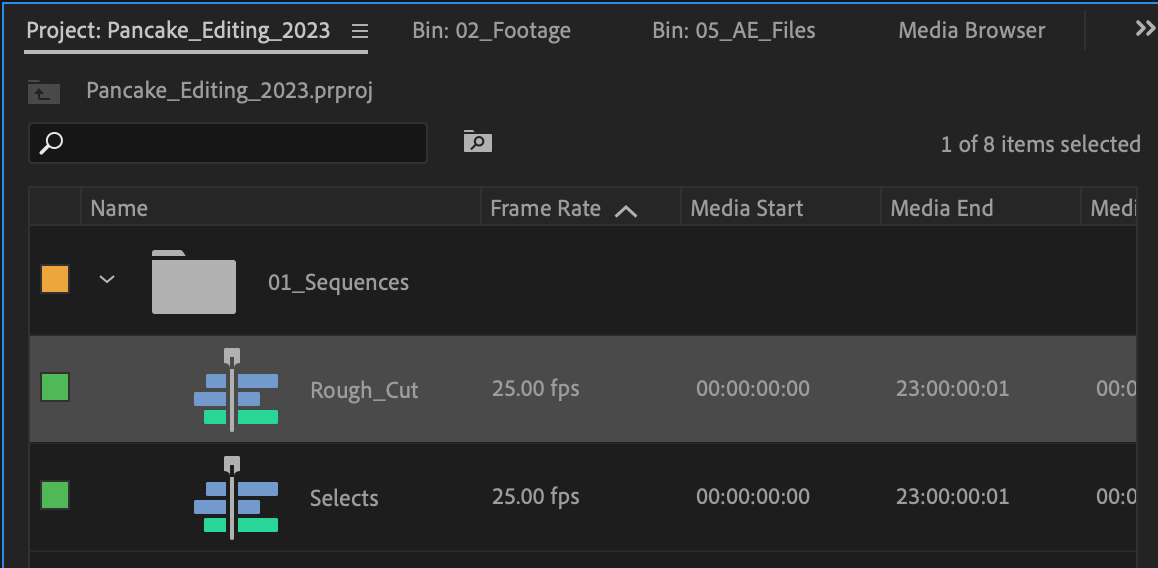Click the panel overflow double-chevron icon
The image size is (1158, 568).
coord(1145,29)
